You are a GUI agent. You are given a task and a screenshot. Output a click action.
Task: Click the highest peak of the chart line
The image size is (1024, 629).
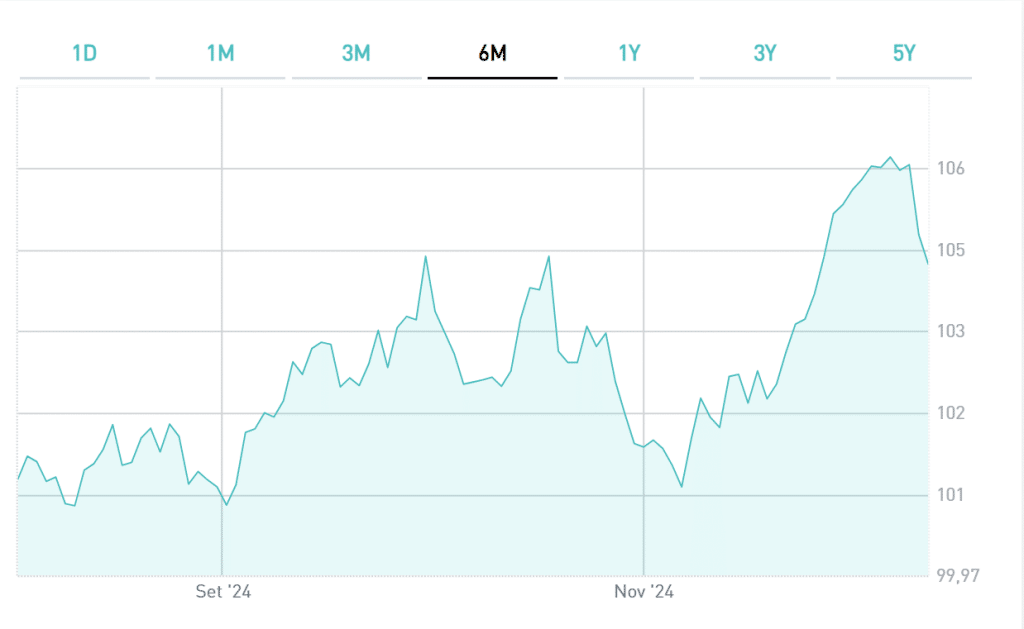click(x=890, y=157)
